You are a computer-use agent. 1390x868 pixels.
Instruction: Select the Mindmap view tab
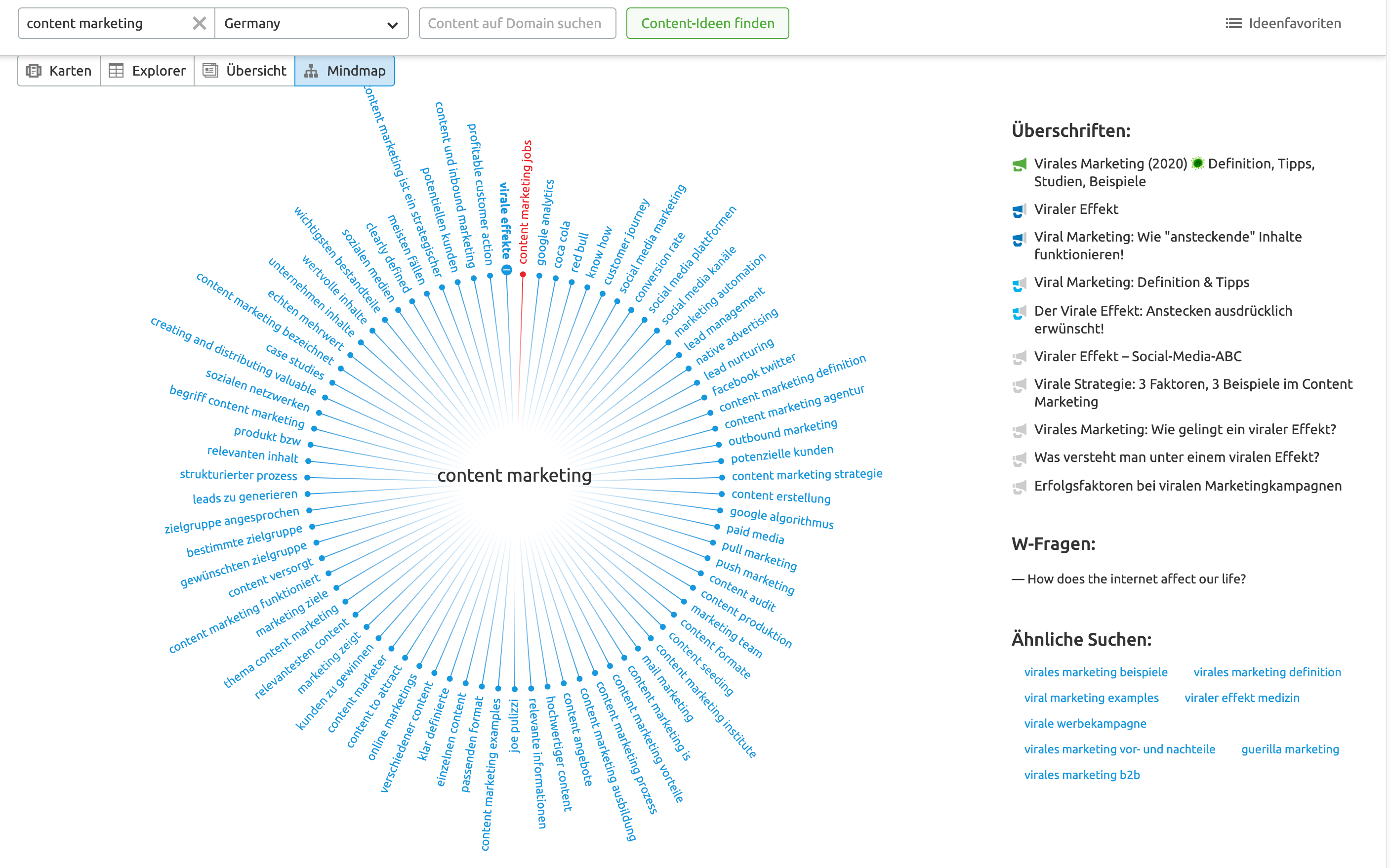pyautogui.click(x=345, y=70)
